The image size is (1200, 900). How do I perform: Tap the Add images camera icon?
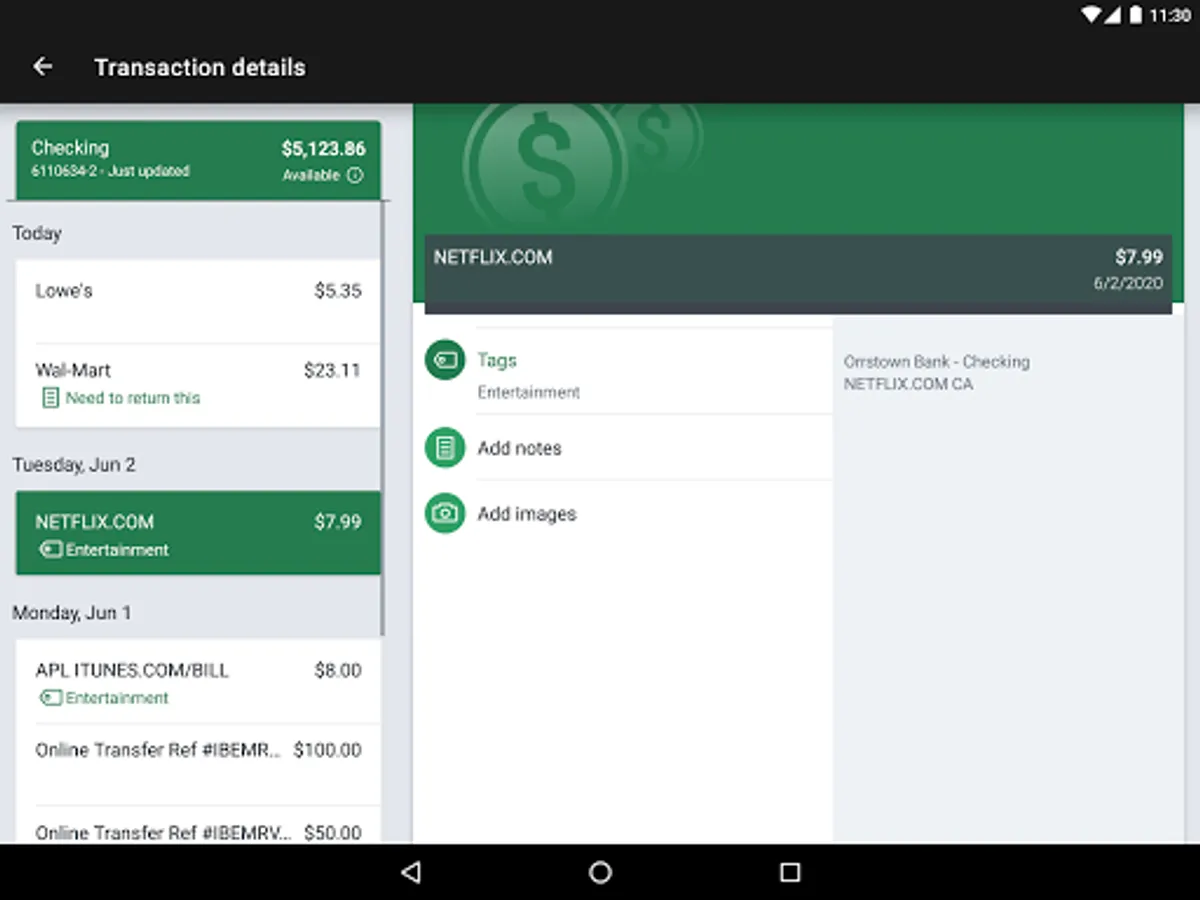pyautogui.click(x=445, y=513)
